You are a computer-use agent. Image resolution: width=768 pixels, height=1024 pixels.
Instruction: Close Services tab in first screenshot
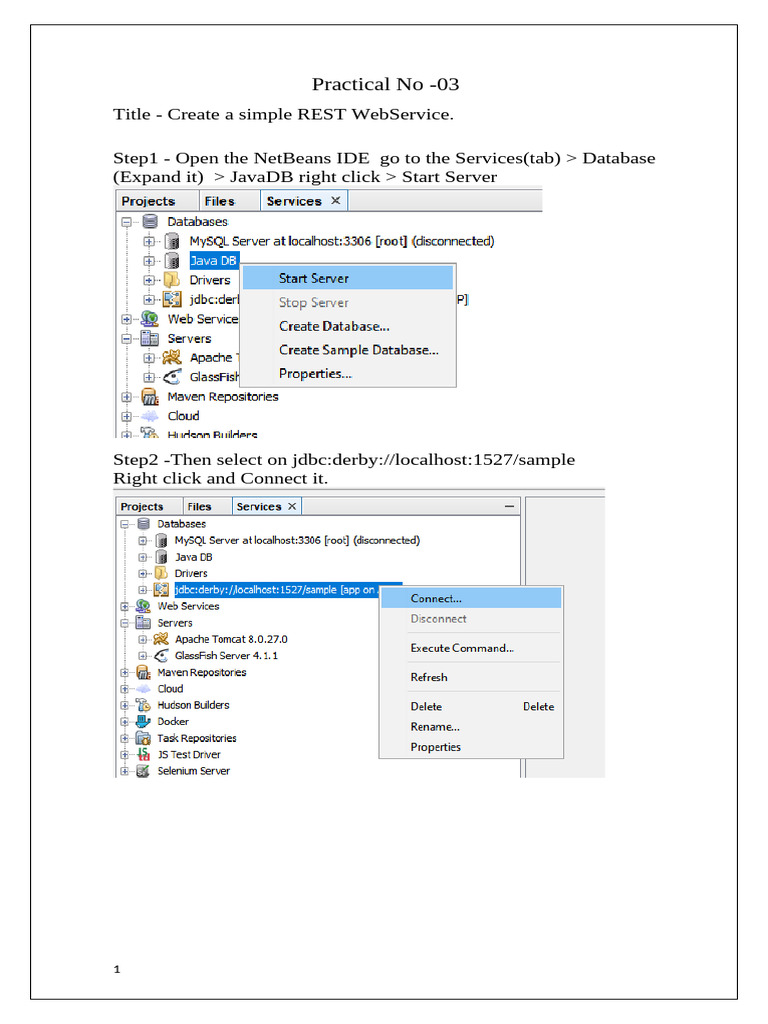pyautogui.click(x=336, y=200)
